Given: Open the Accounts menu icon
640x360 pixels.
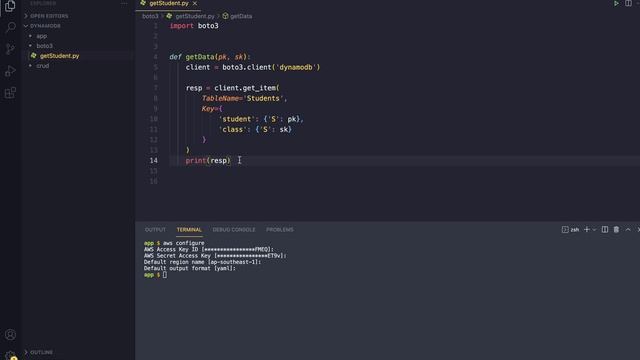Looking at the screenshot, I should [10, 335].
